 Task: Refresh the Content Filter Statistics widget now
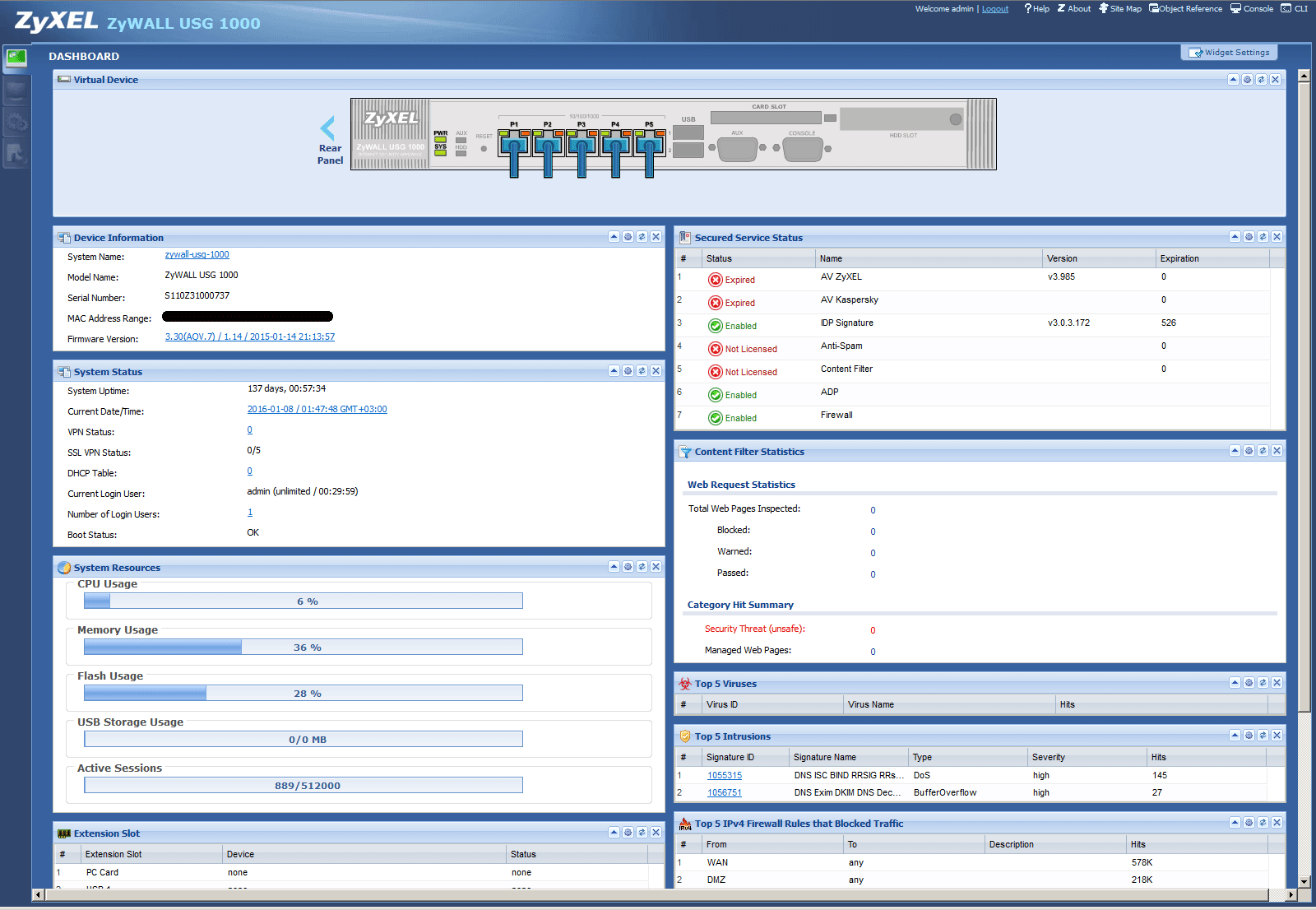(1263, 451)
